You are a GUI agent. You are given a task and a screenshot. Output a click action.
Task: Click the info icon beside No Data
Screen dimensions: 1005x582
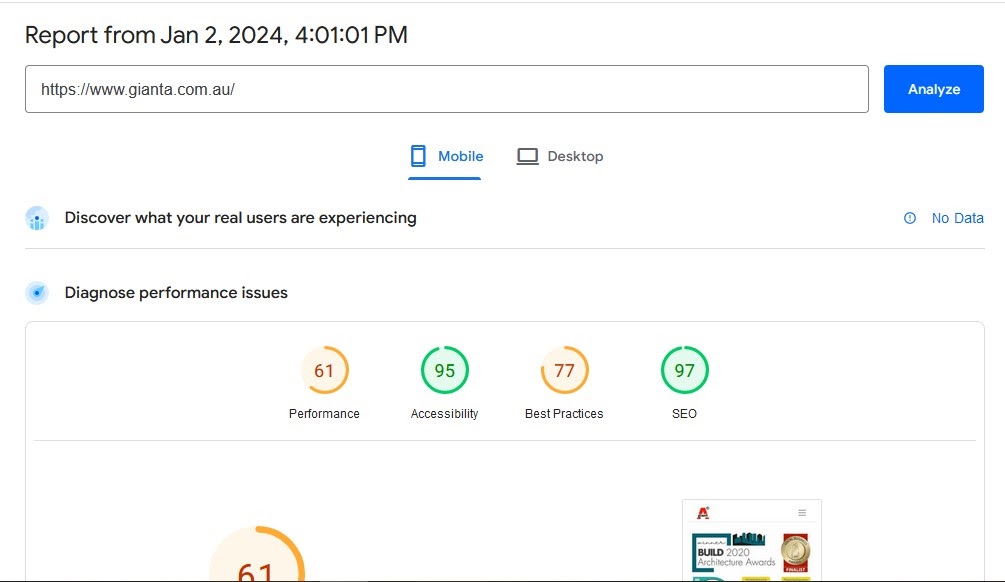[x=909, y=218]
